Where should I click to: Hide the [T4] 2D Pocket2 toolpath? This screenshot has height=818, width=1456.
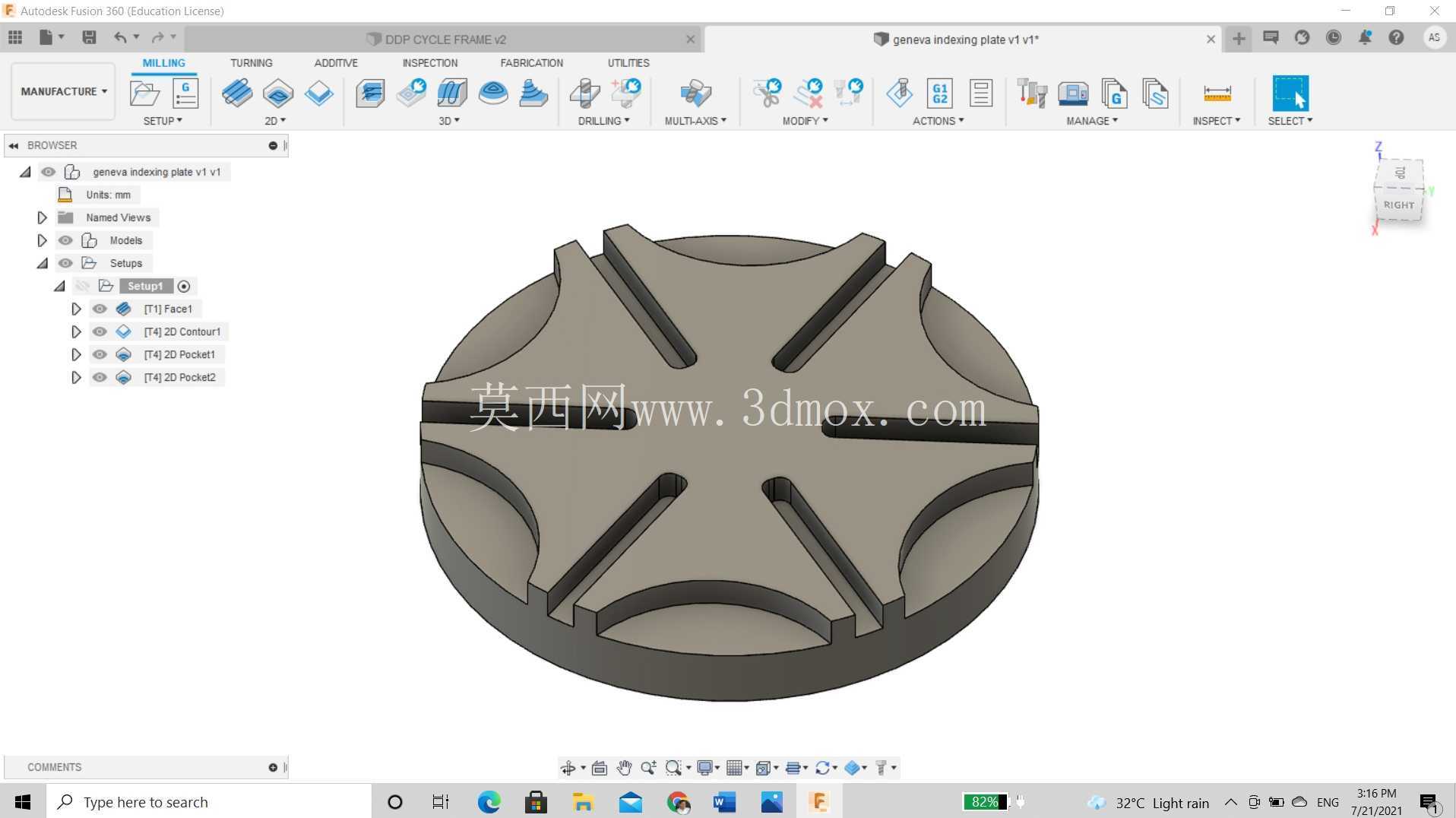(x=100, y=377)
